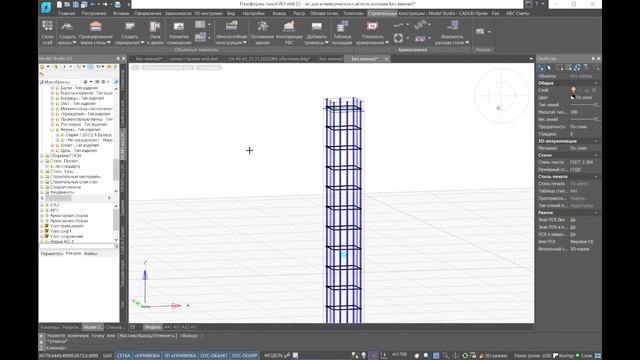
Task: Toggle ОТС-ПОЛЯР polar tracking
Action: tap(244, 356)
